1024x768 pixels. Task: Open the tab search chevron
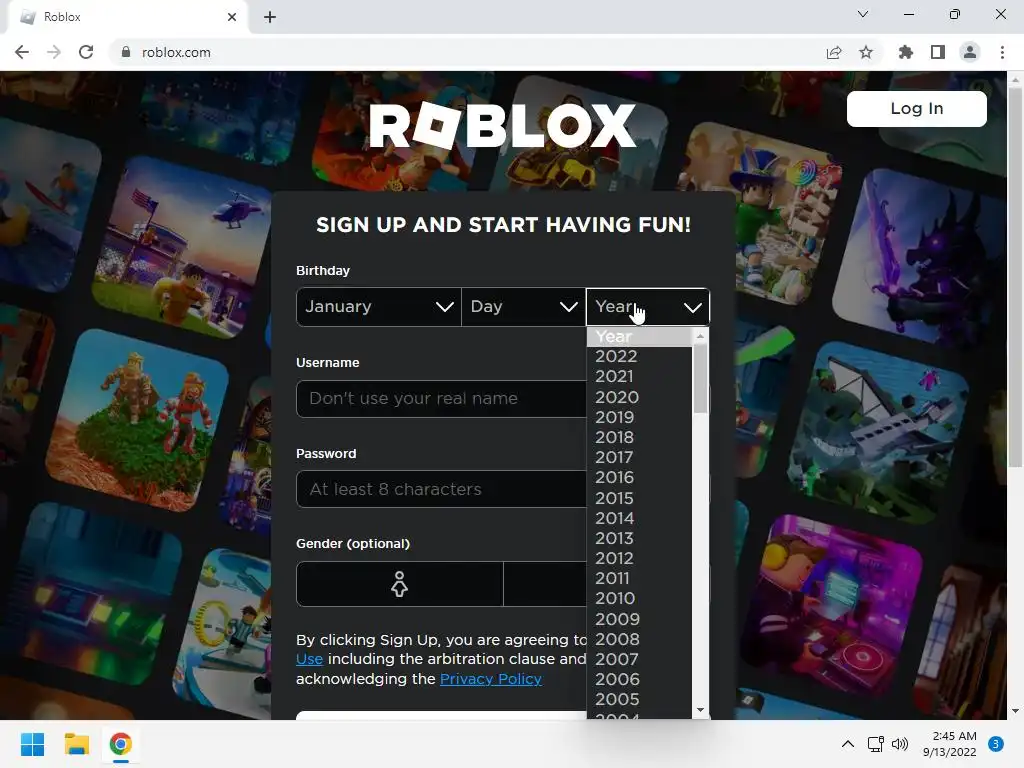(x=863, y=14)
